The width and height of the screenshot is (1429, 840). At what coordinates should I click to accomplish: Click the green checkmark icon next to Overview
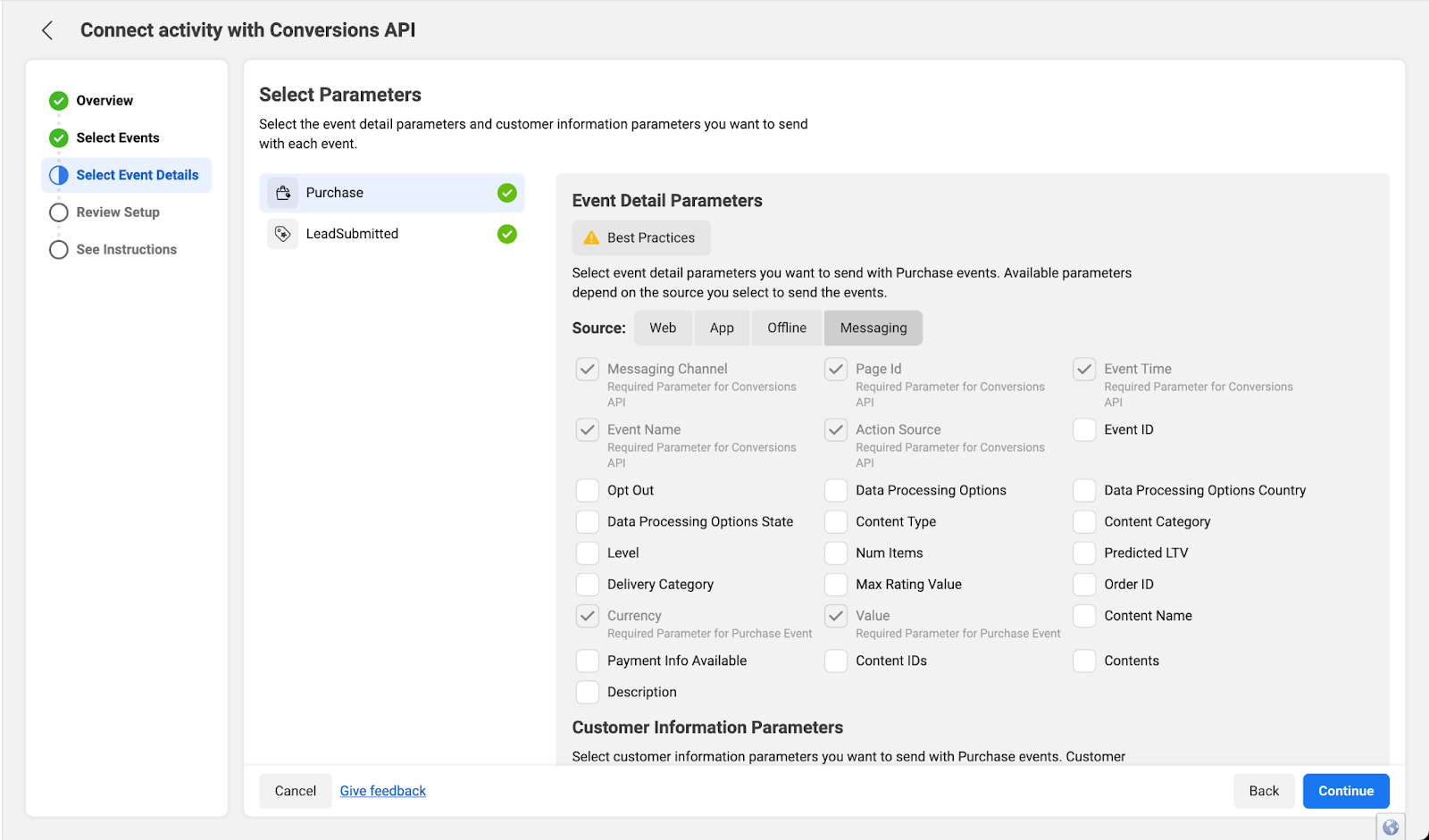pyautogui.click(x=59, y=101)
